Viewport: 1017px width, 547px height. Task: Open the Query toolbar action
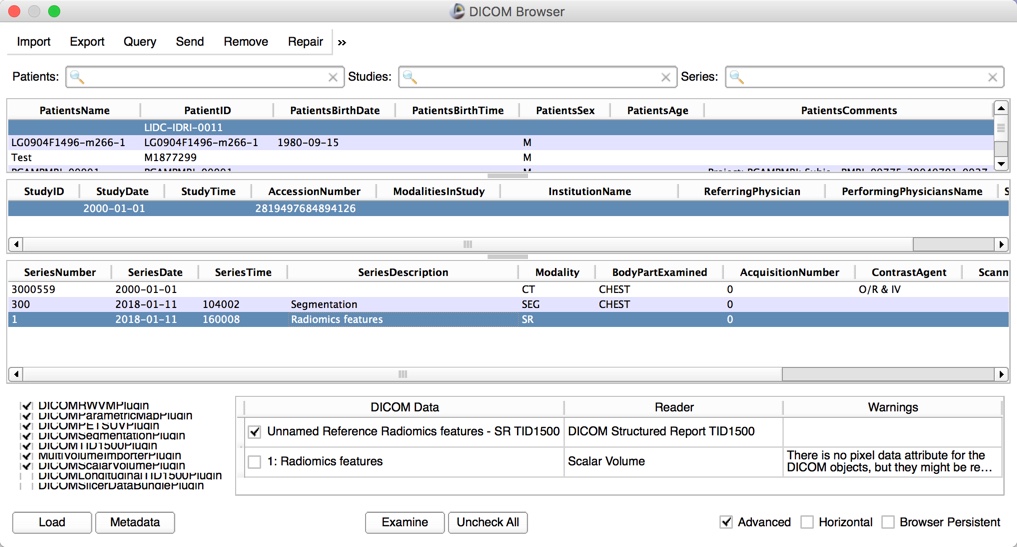[x=139, y=42]
